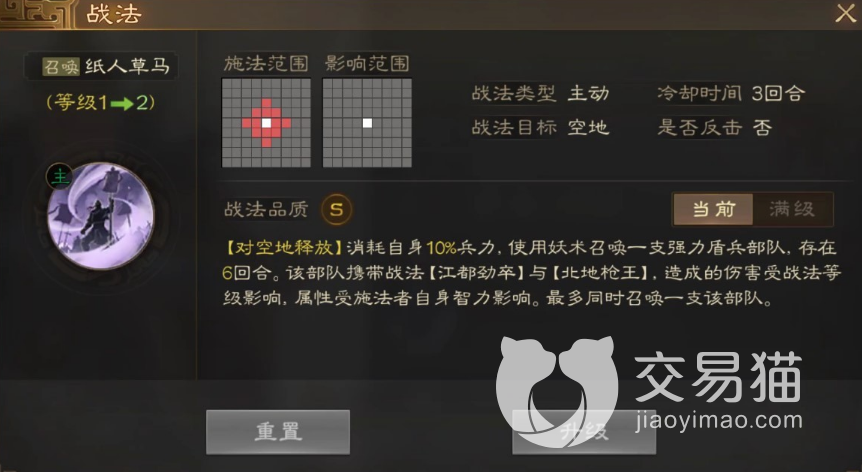The image size is (862, 472).
Task: Click the purple 纸人草马 skill portrait
Action: [100, 216]
